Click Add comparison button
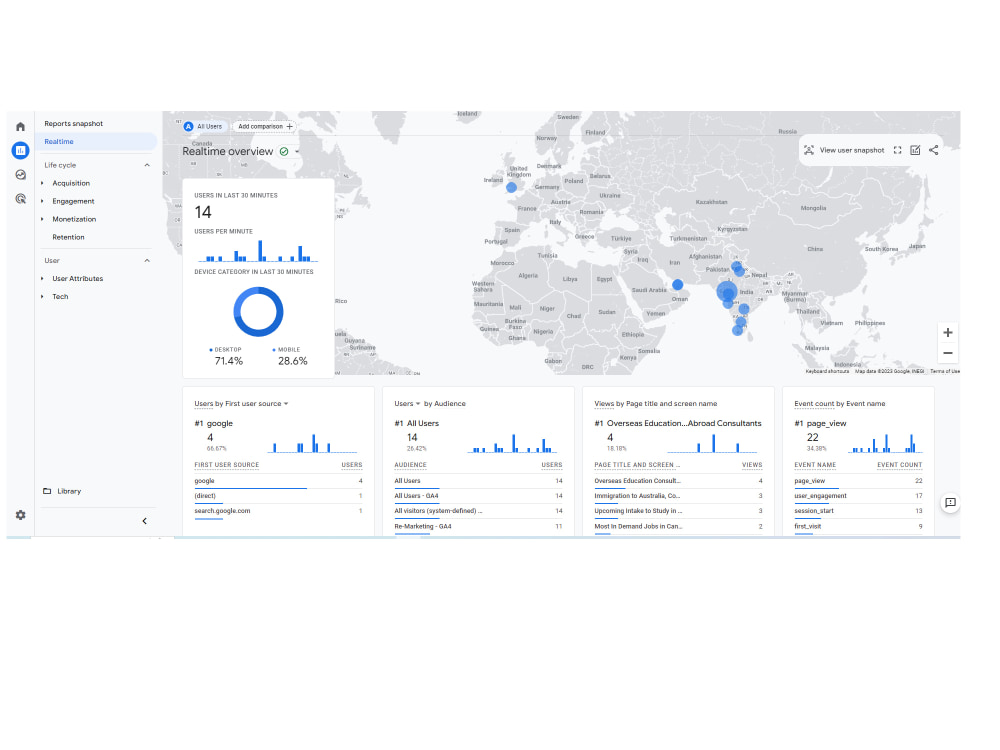The width and height of the screenshot is (1000, 750). click(264, 126)
